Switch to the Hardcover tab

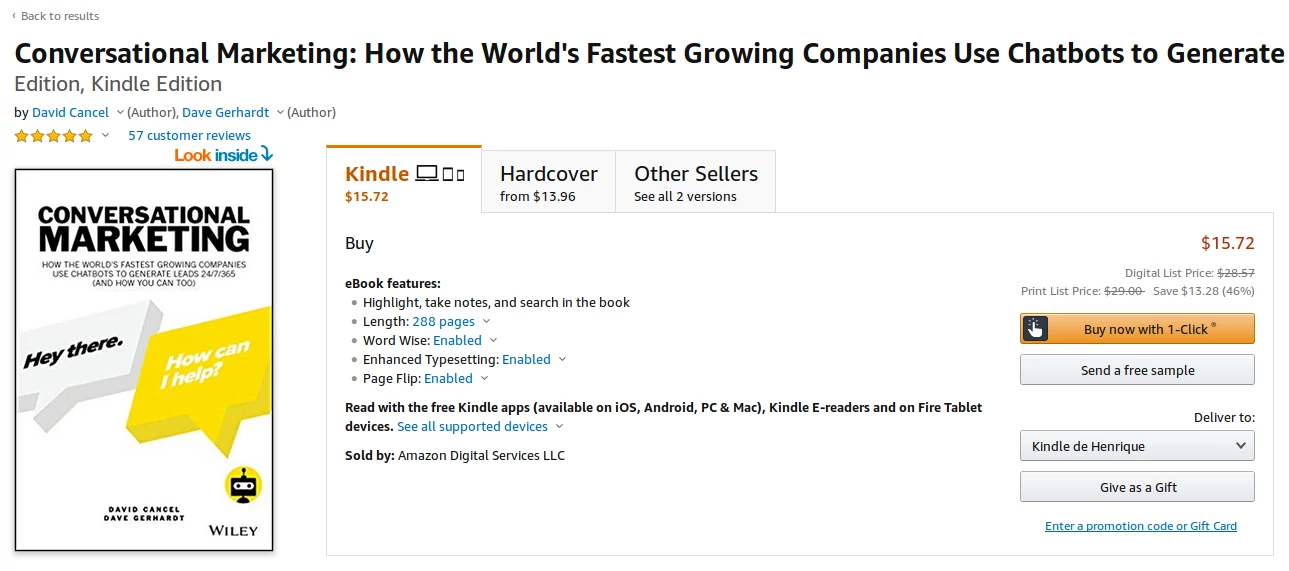pyautogui.click(x=548, y=181)
